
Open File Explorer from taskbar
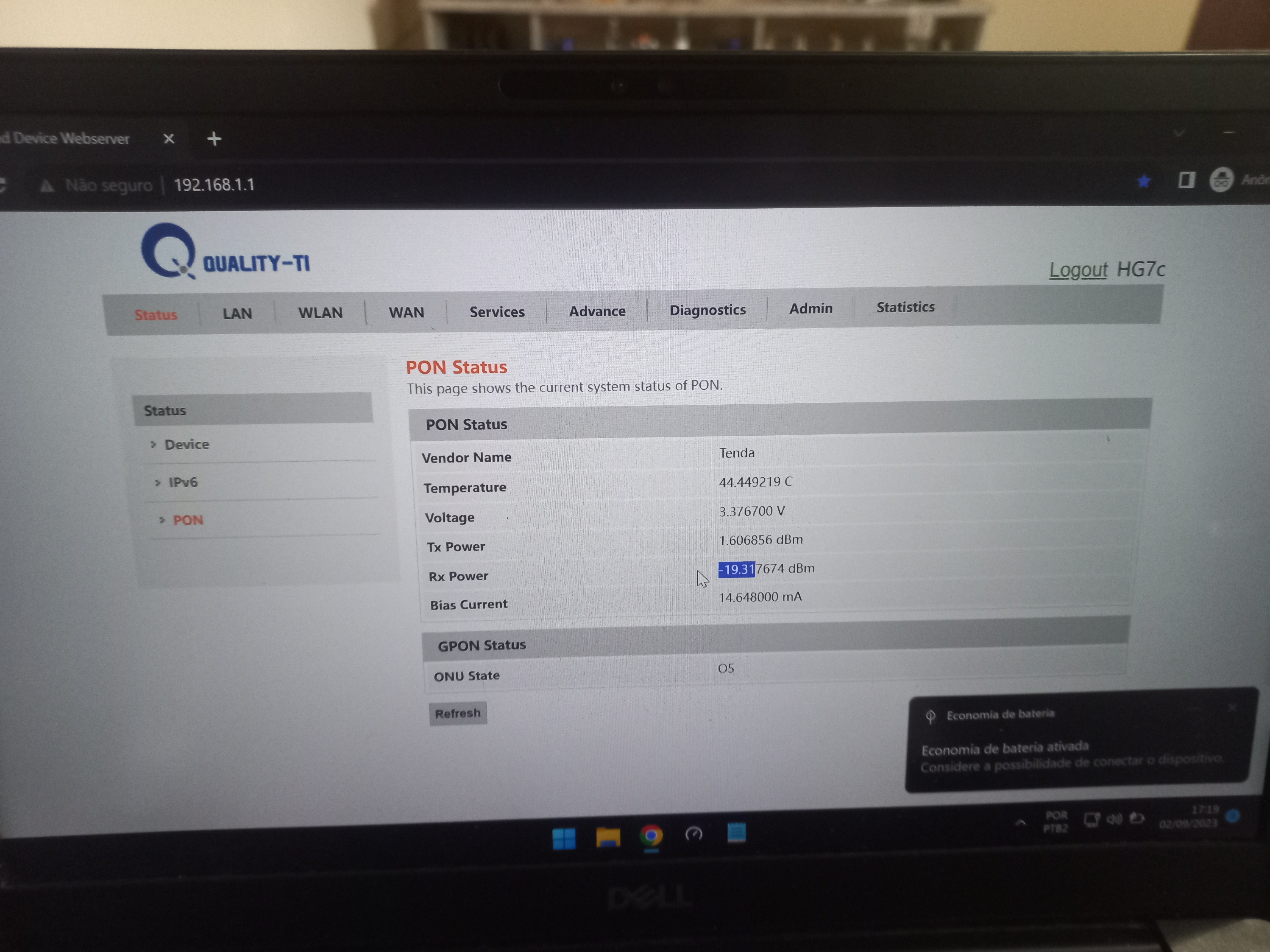(x=608, y=837)
